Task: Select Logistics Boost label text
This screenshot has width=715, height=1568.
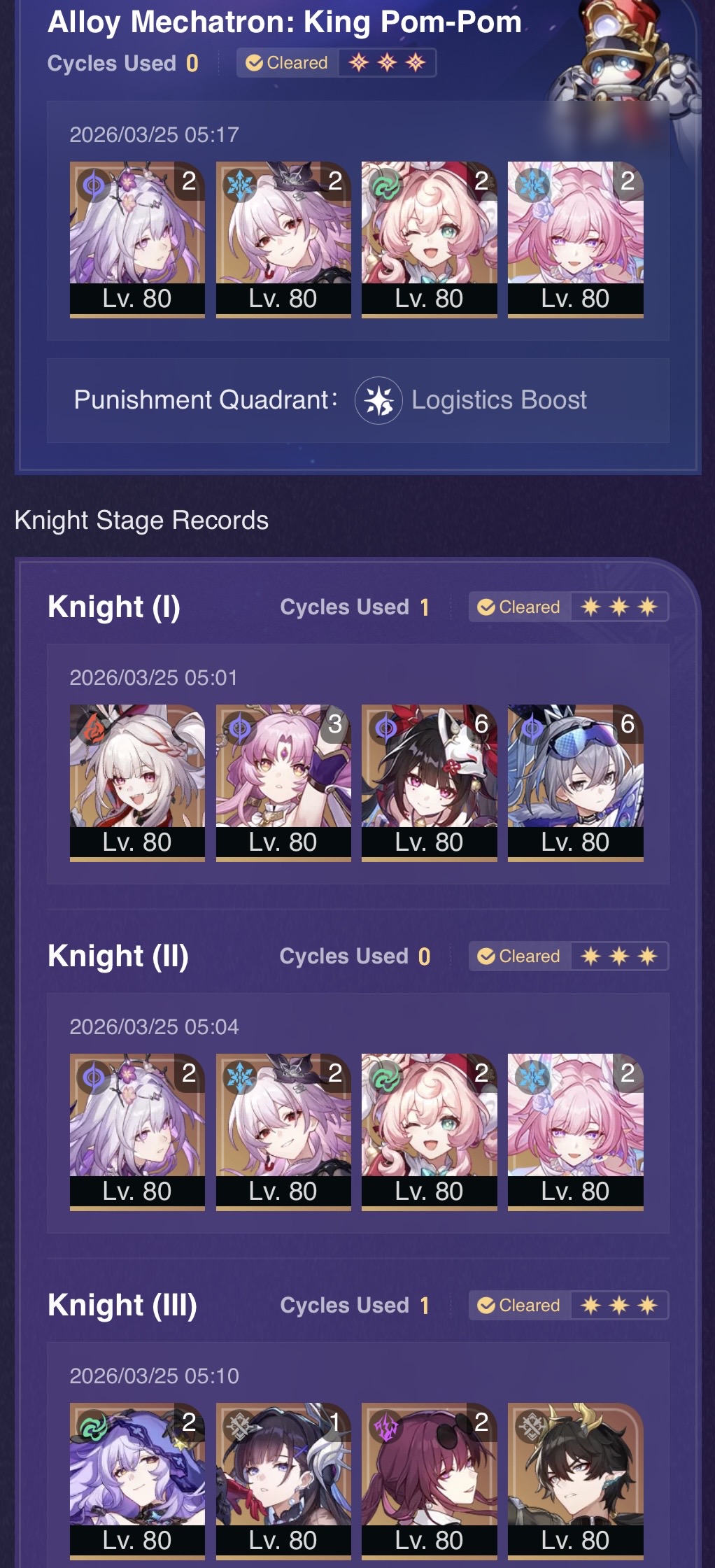Action: click(x=499, y=400)
